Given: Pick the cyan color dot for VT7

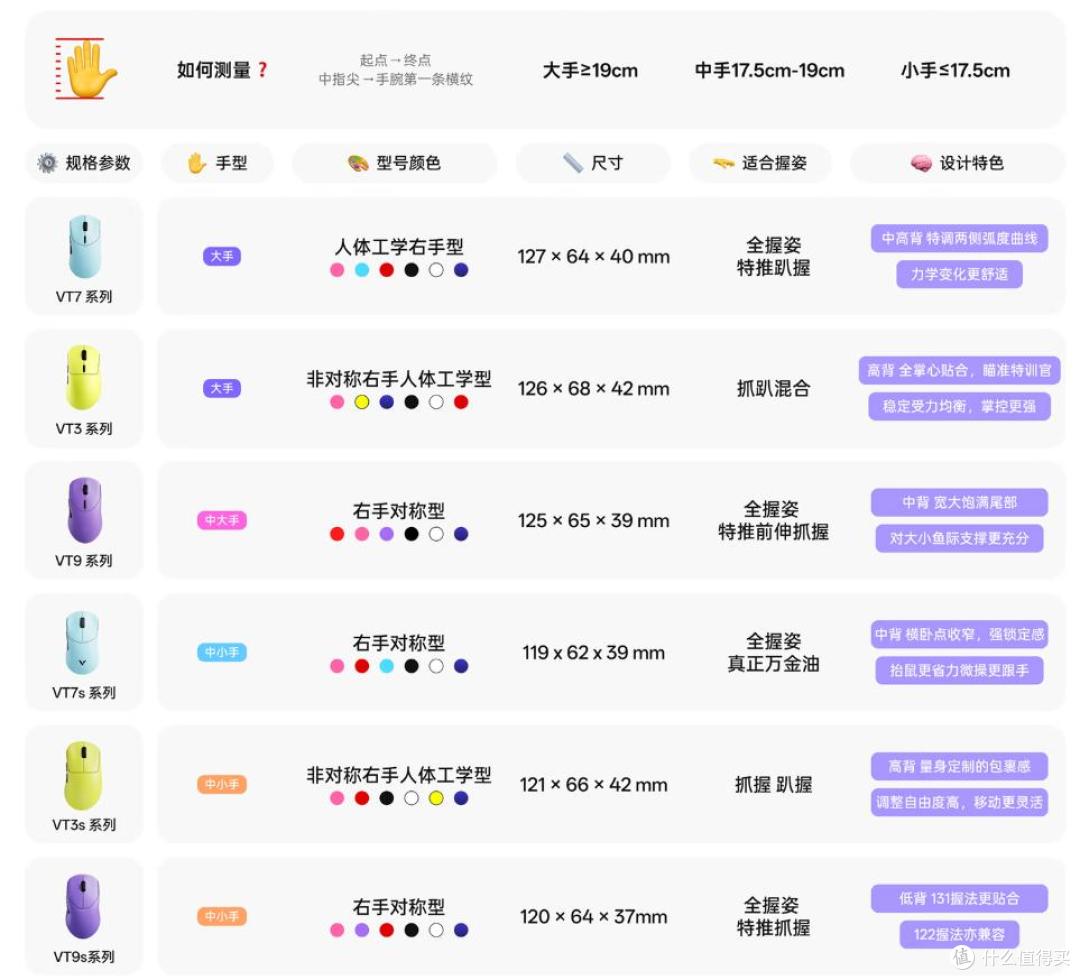Looking at the screenshot, I should pos(362,270).
